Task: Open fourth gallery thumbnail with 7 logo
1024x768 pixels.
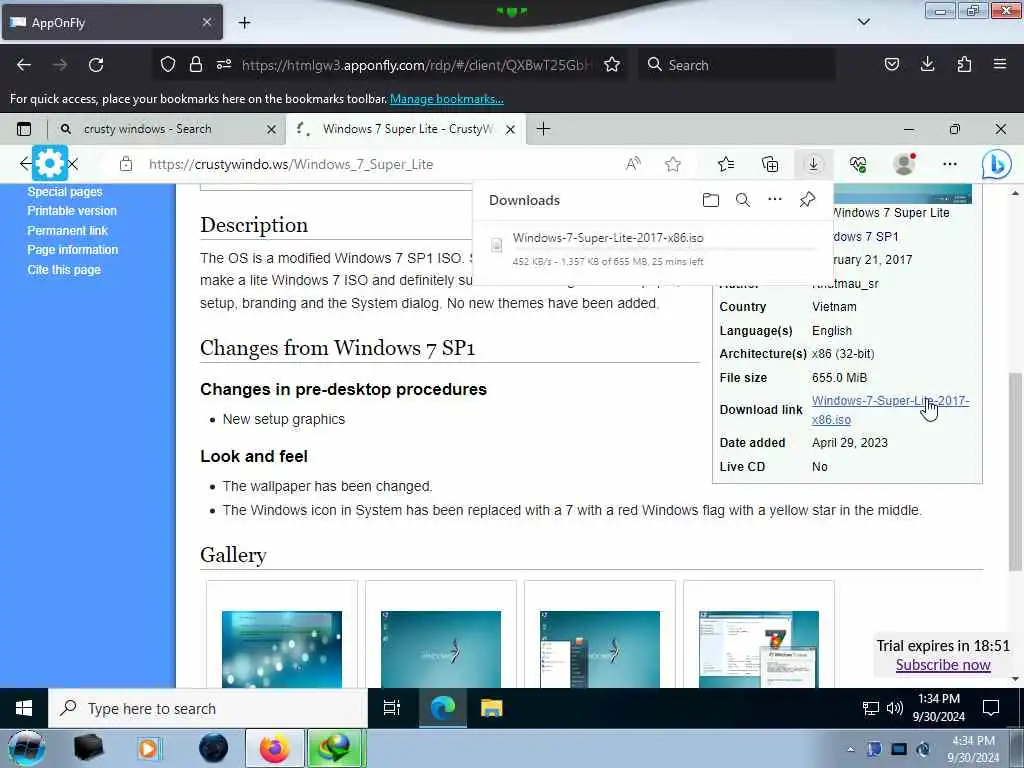Action: pos(758,649)
